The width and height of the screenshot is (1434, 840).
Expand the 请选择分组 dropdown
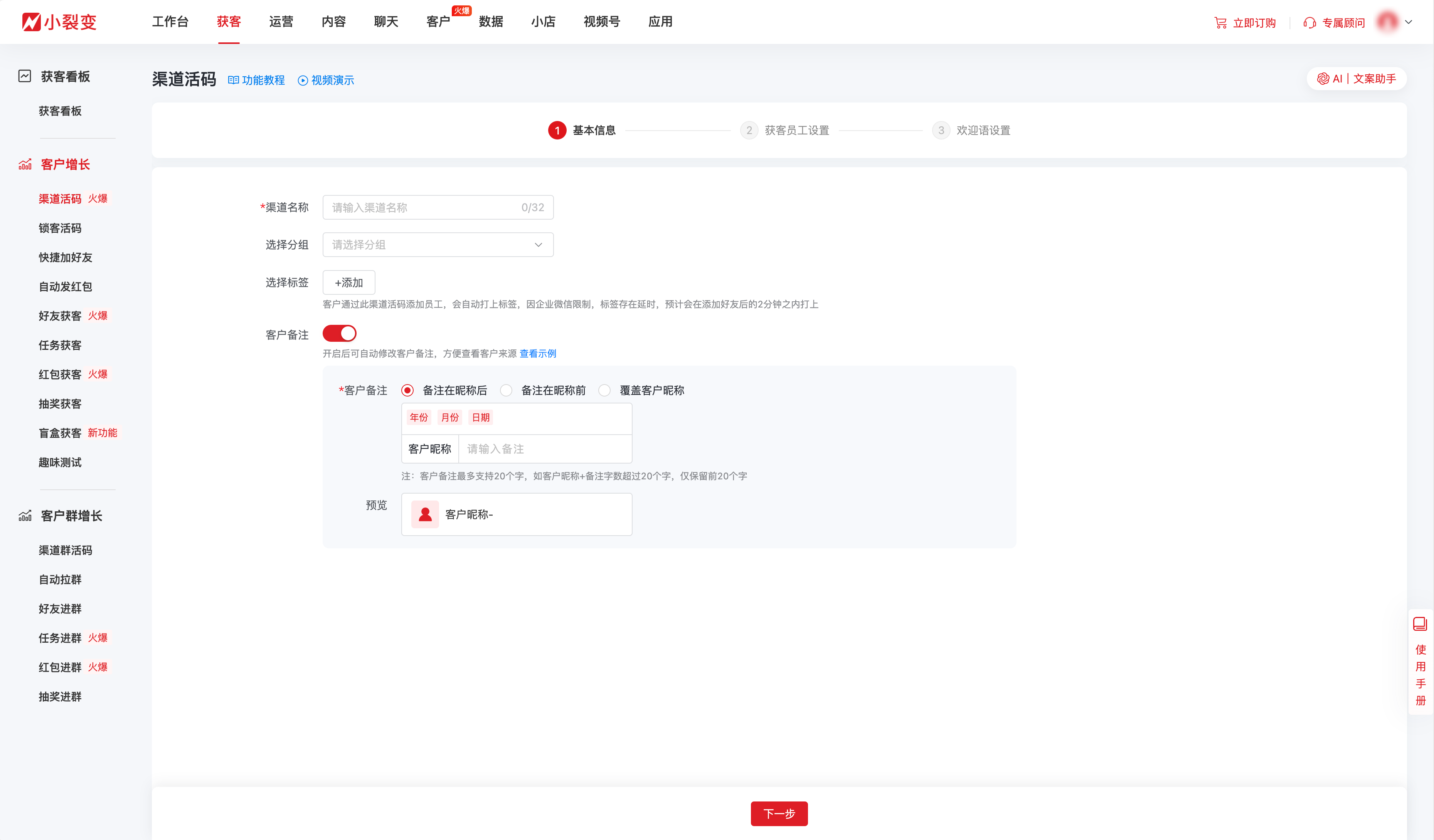[x=438, y=245]
